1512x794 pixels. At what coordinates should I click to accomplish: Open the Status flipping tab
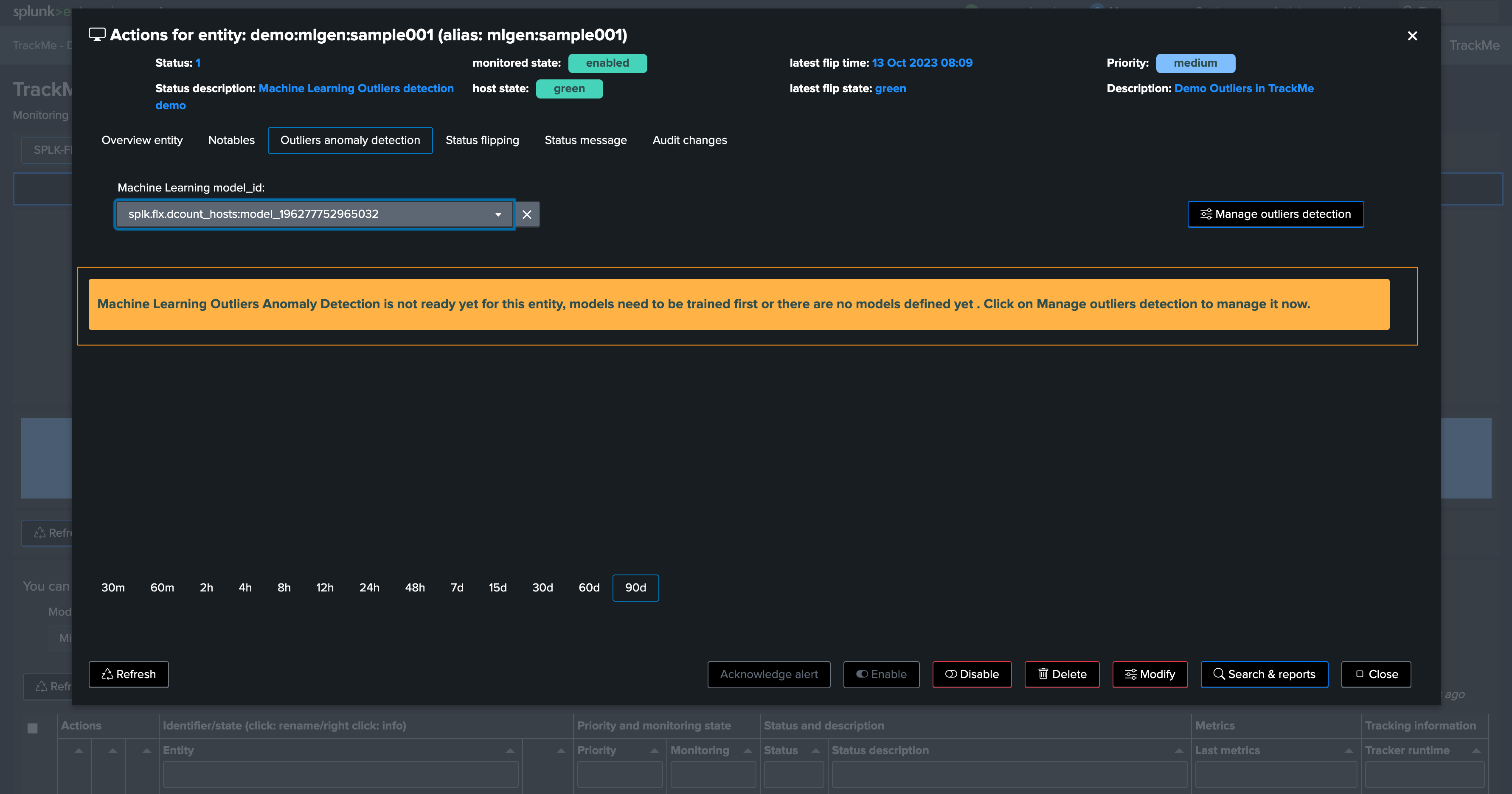click(482, 141)
